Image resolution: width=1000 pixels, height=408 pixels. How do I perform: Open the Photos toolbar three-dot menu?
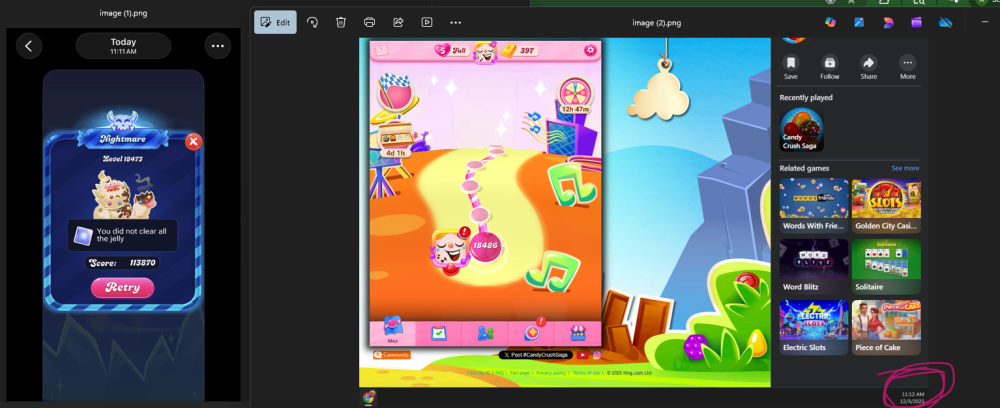click(455, 22)
